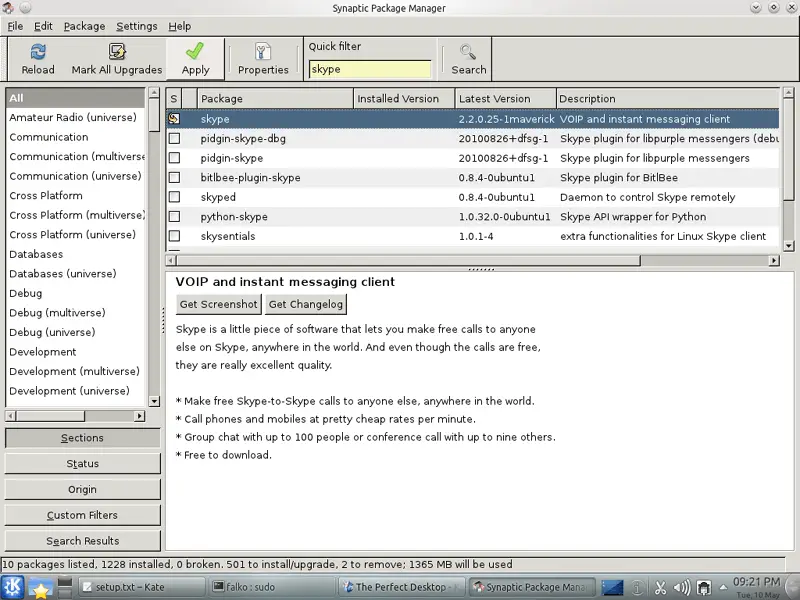The height and width of the screenshot is (600, 800).
Task: Click the marked-for-install status icon of skype
Action: coord(174,119)
